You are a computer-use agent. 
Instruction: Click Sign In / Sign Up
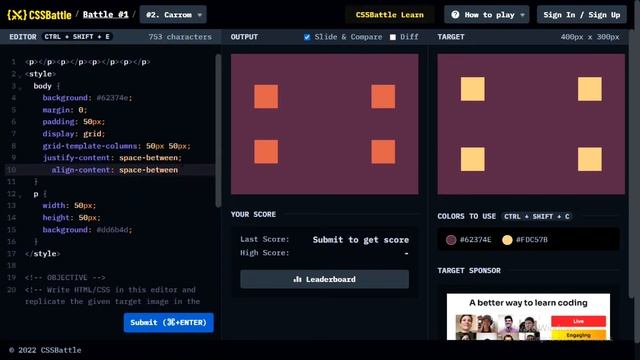[582, 15]
